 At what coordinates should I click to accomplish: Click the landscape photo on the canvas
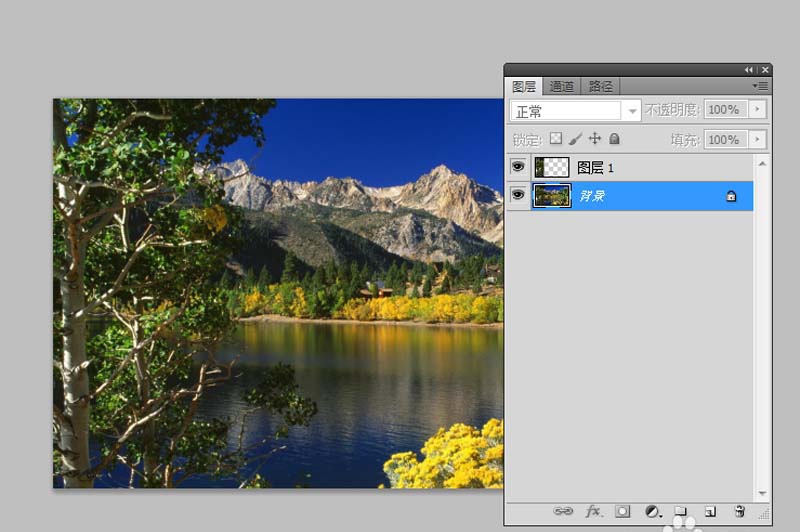coord(278,293)
